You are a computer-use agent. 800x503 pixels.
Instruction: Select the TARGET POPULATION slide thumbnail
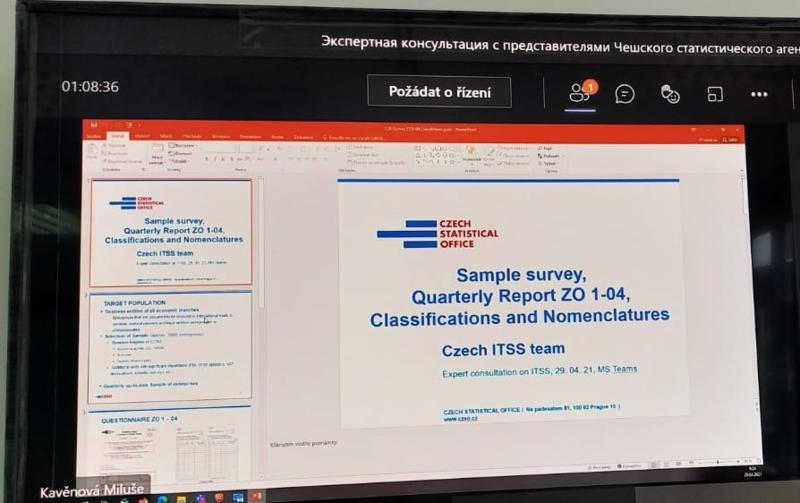point(170,346)
